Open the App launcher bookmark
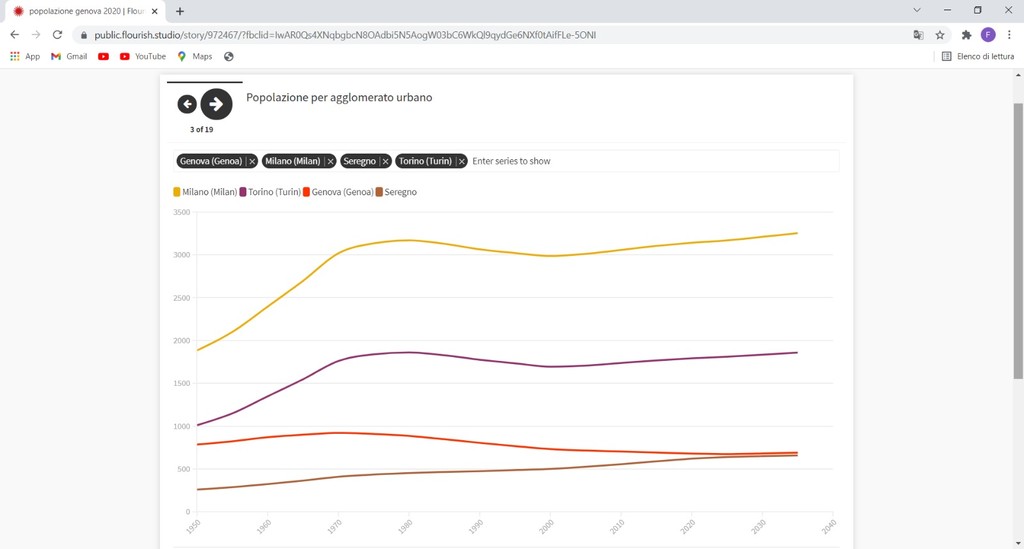Image resolution: width=1024 pixels, height=549 pixels. pyautogui.click(x=25, y=57)
